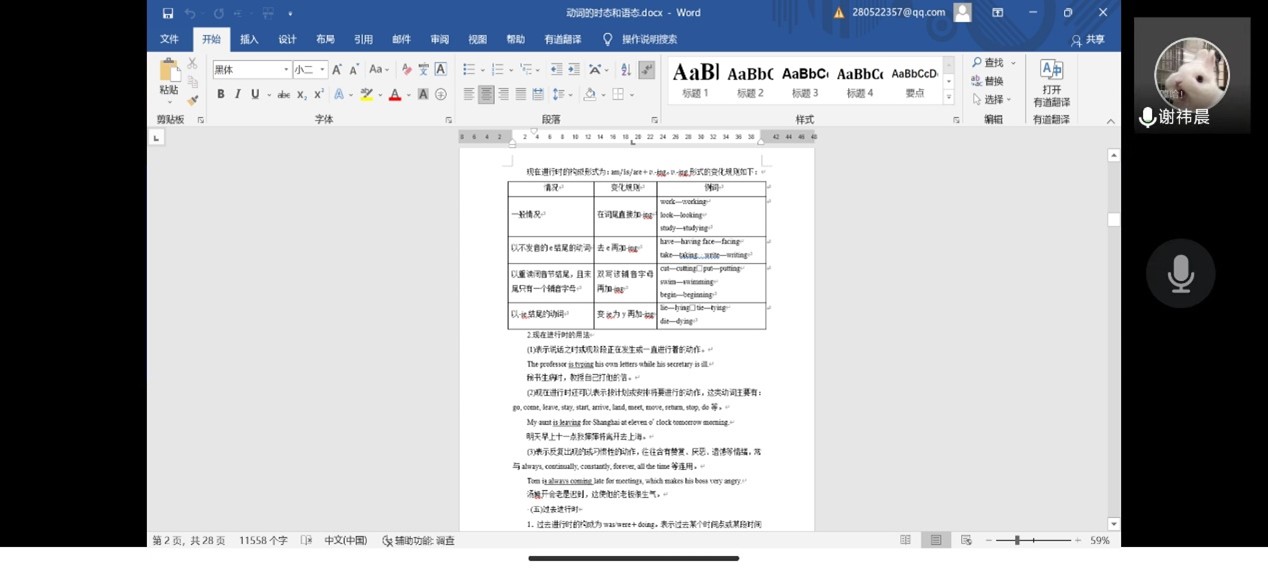Toggle Bold formatting

(x=220, y=94)
